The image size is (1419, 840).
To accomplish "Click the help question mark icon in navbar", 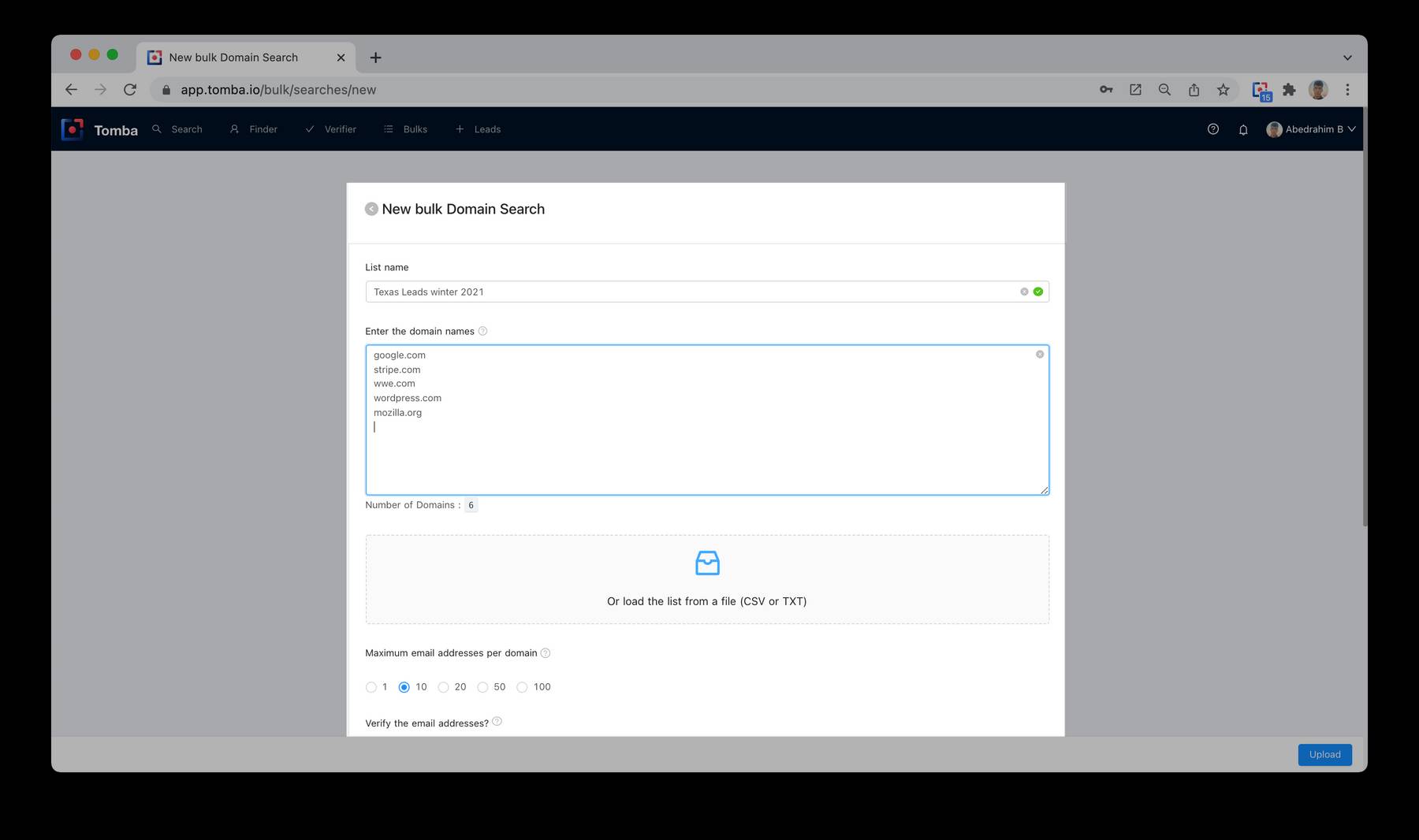I will click(x=1213, y=129).
